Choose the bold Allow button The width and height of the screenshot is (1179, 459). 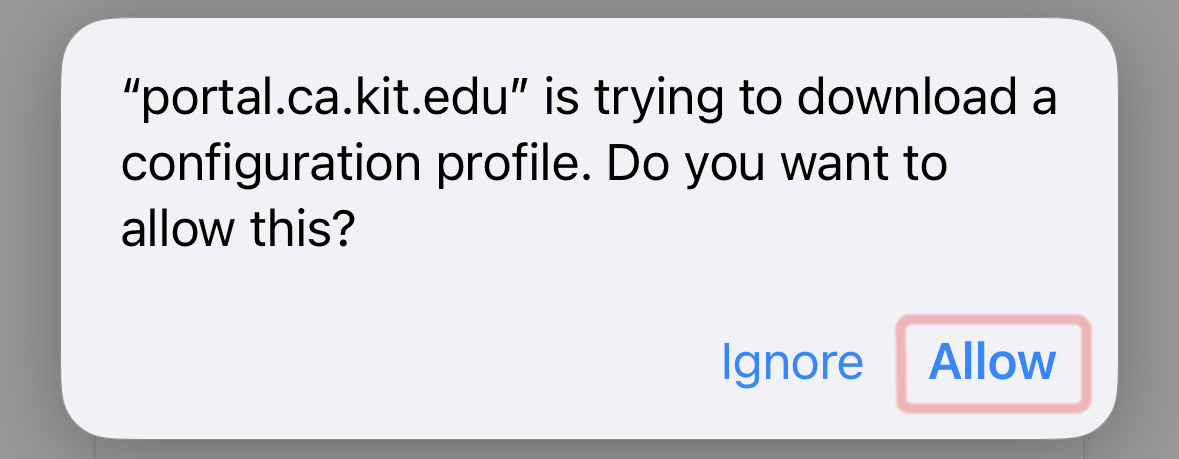click(992, 362)
